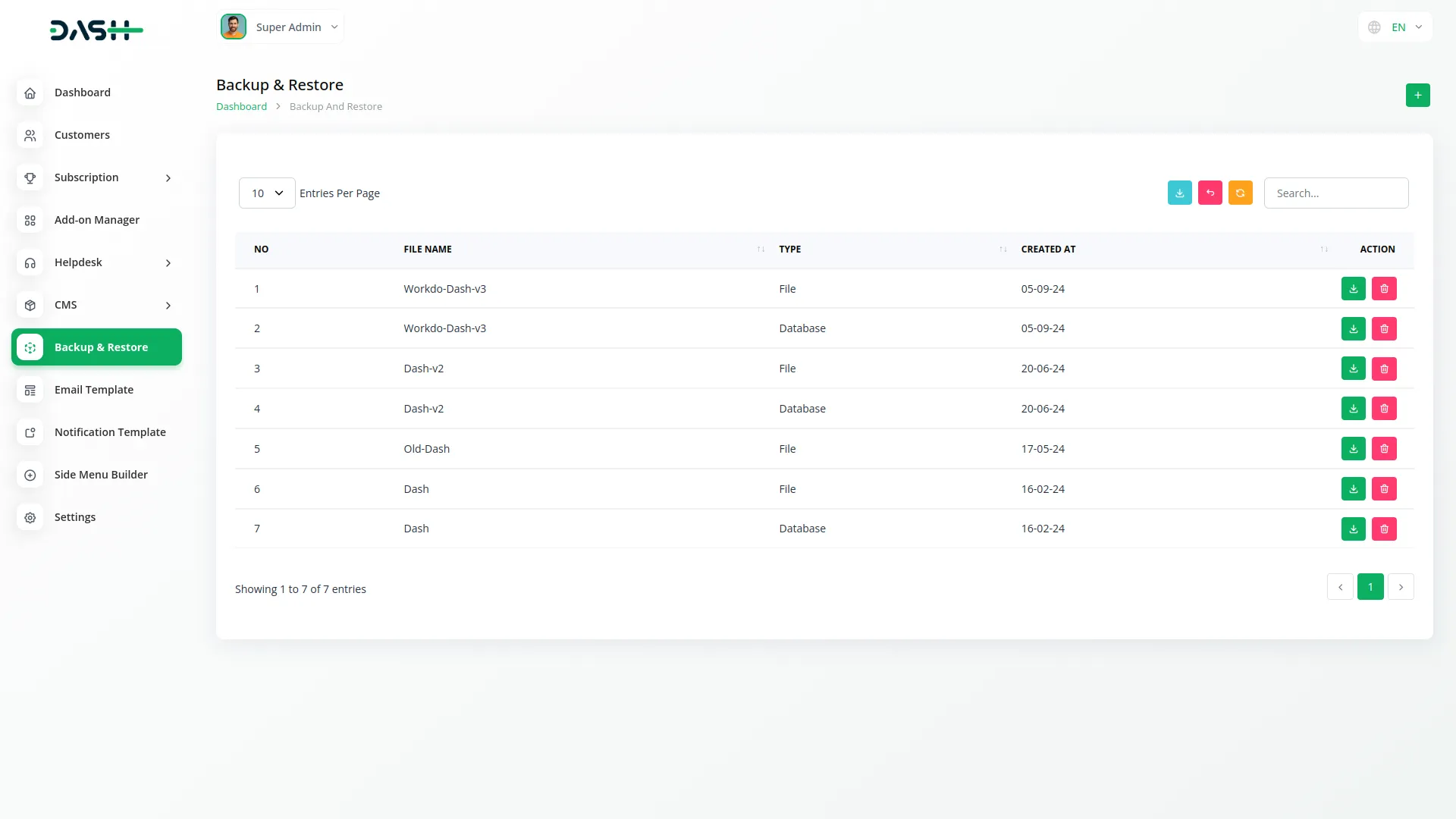Click the orange refresh icon
The width and height of the screenshot is (1456, 819).
[x=1240, y=193]
